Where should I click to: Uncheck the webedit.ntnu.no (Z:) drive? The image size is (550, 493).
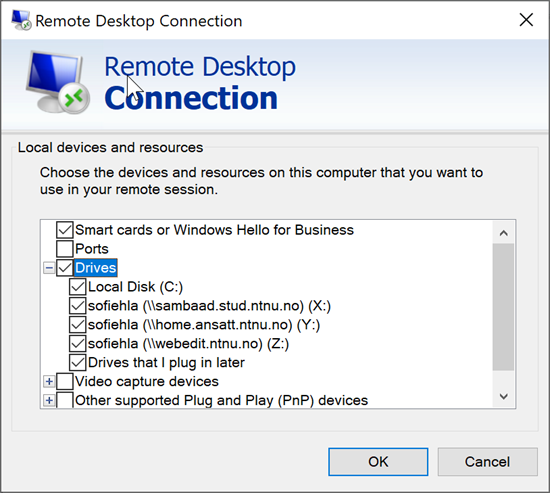[x=78, y=344]
